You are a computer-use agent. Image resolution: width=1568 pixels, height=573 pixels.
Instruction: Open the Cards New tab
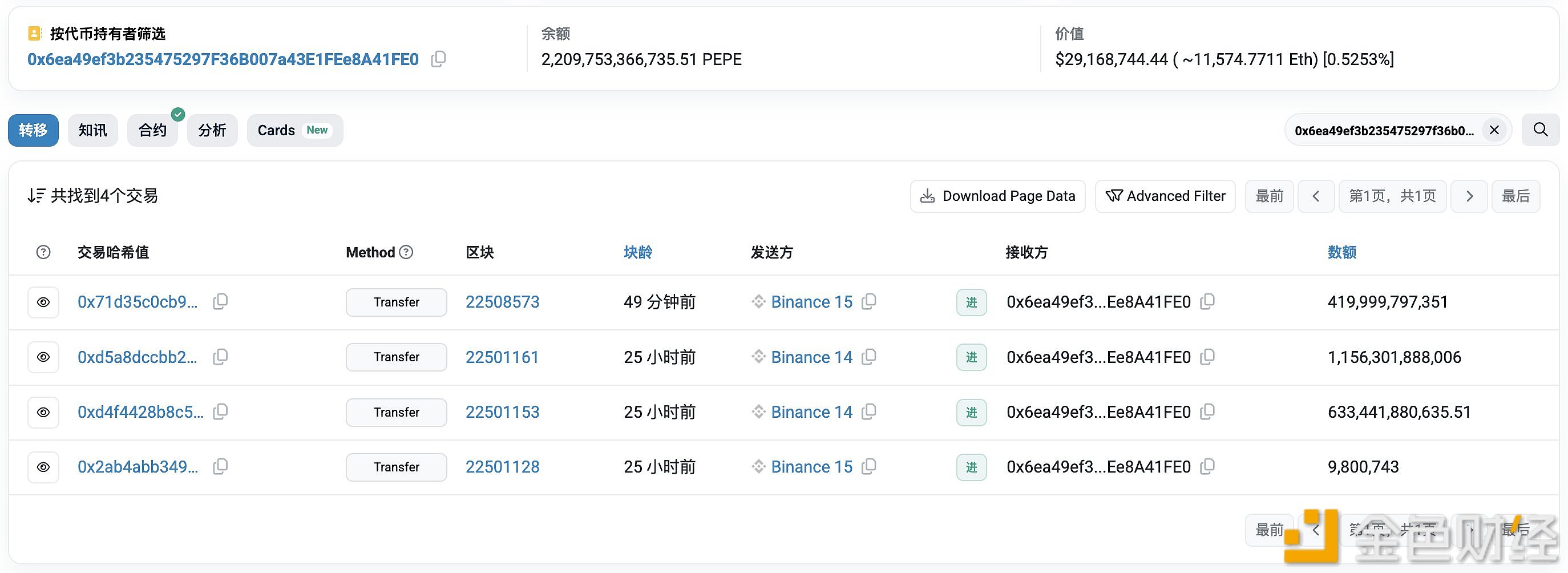click(294, 130)
